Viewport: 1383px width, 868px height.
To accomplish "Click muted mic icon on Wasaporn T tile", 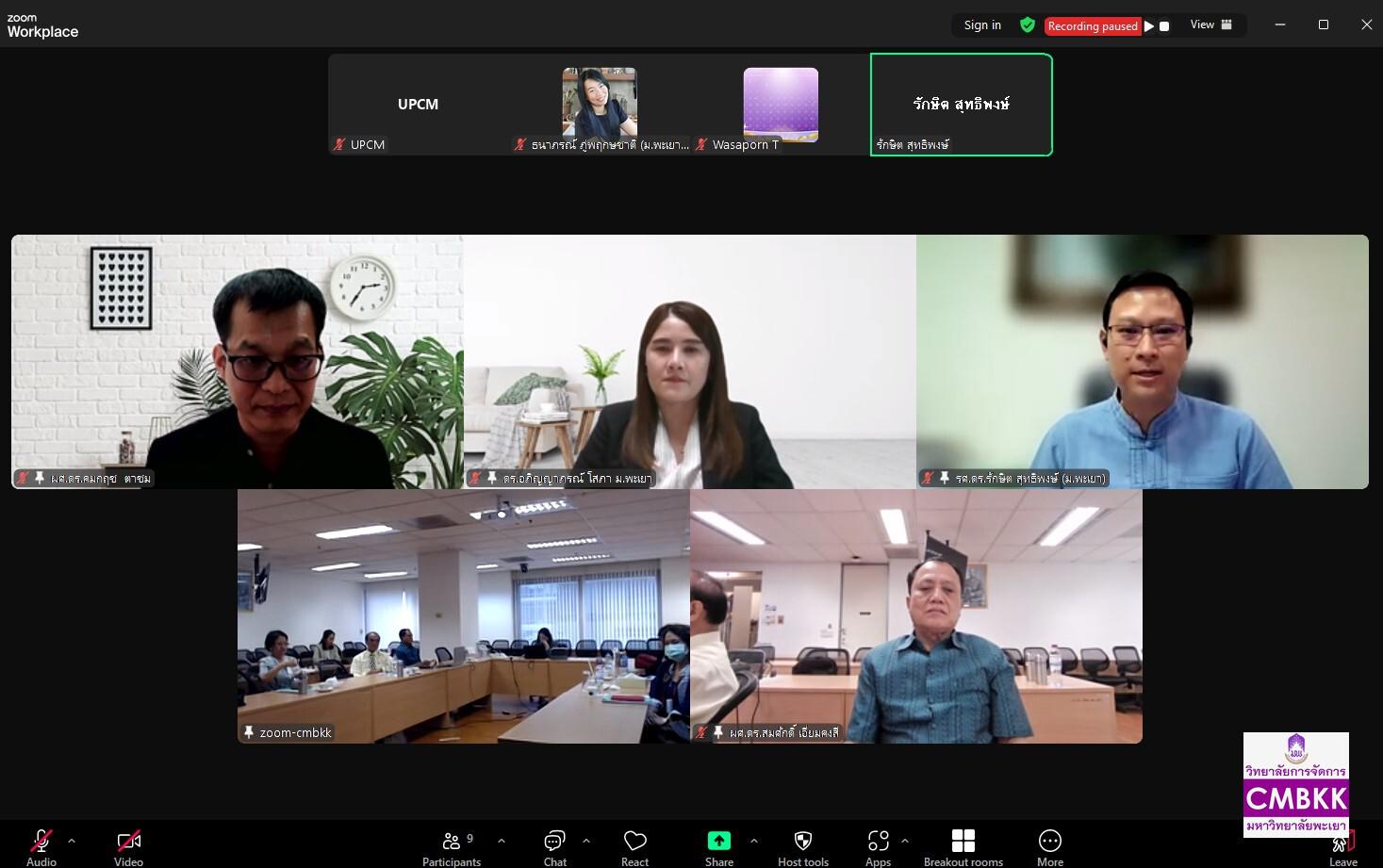I will [701, 144].
